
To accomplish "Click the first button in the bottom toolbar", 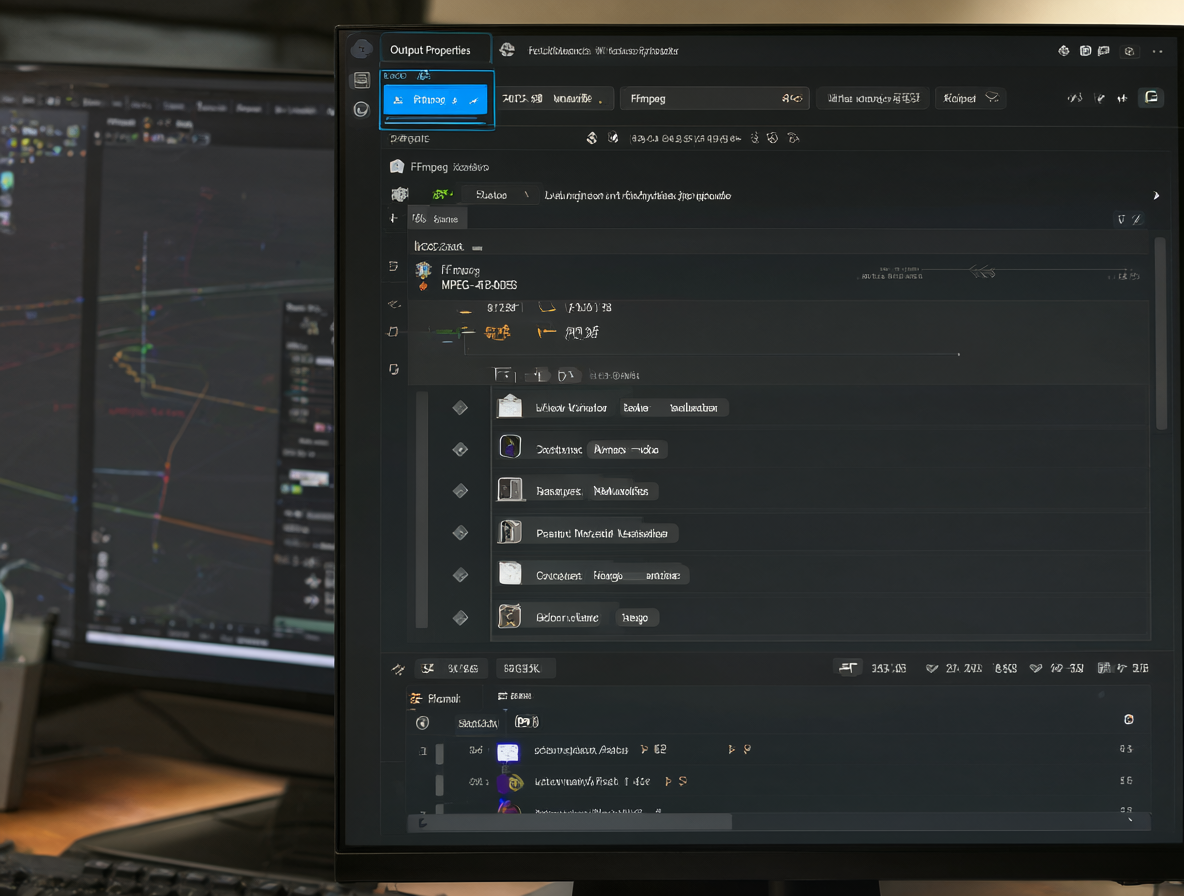I will click(450, 669).
